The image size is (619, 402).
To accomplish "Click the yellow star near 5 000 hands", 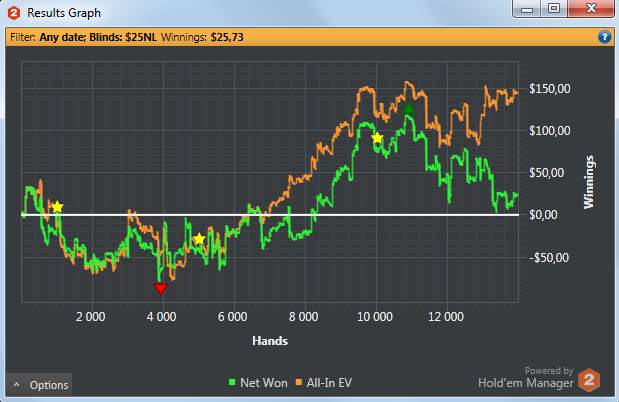I will coord(199,239).
